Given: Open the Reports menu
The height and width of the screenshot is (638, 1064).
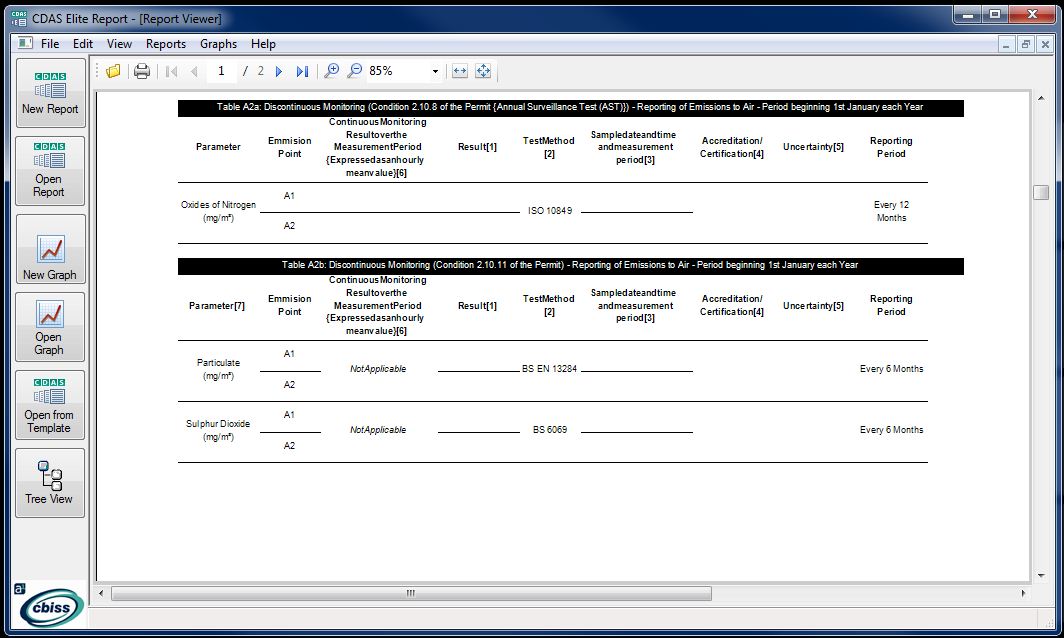Looking at the screenshot, I should [166, 44].
